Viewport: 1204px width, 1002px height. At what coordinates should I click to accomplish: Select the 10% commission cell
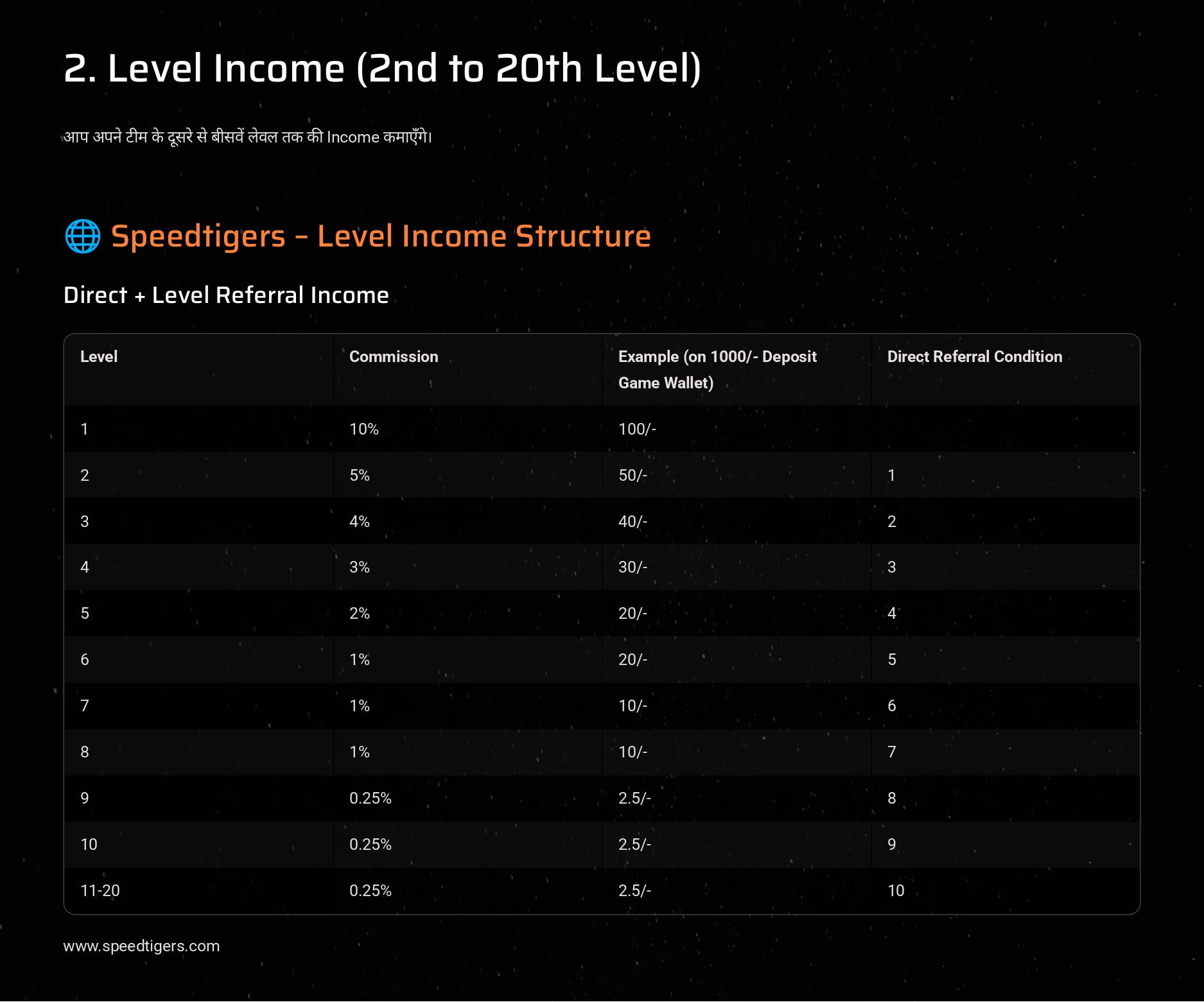point(364,429)
